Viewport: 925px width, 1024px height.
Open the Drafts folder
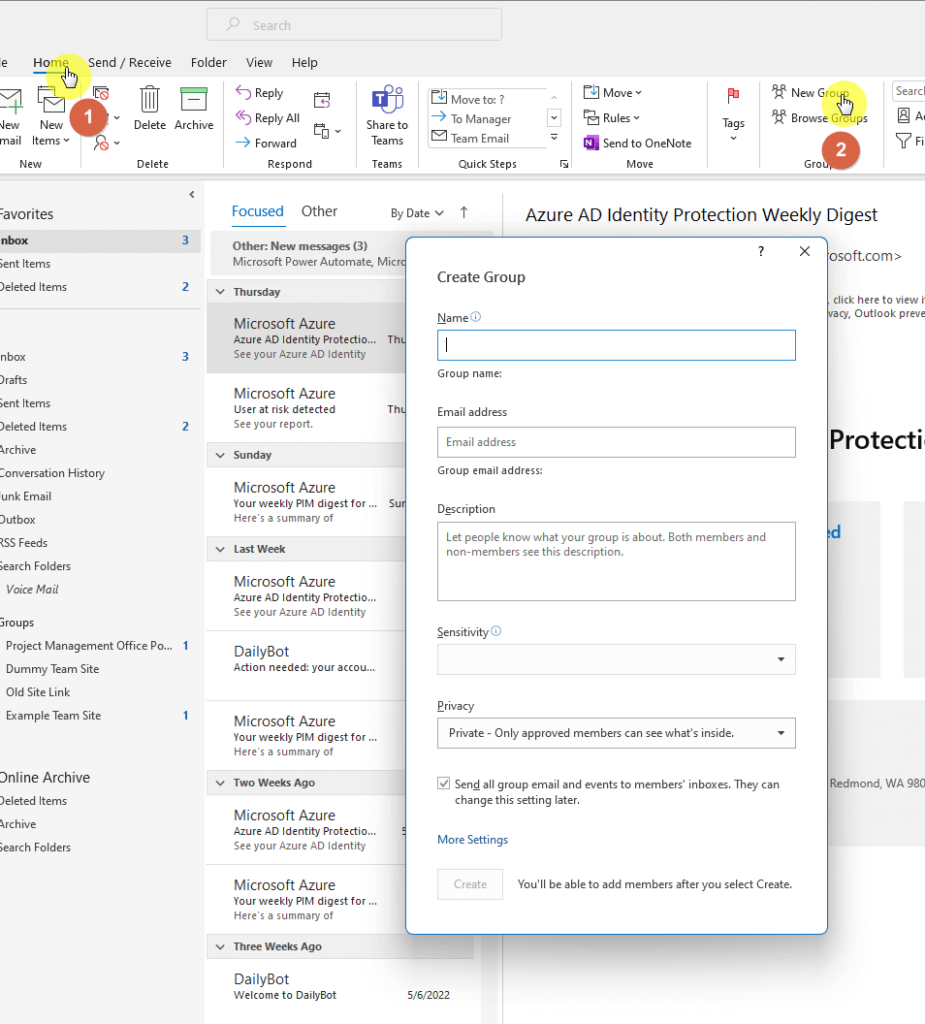(13, 380)
